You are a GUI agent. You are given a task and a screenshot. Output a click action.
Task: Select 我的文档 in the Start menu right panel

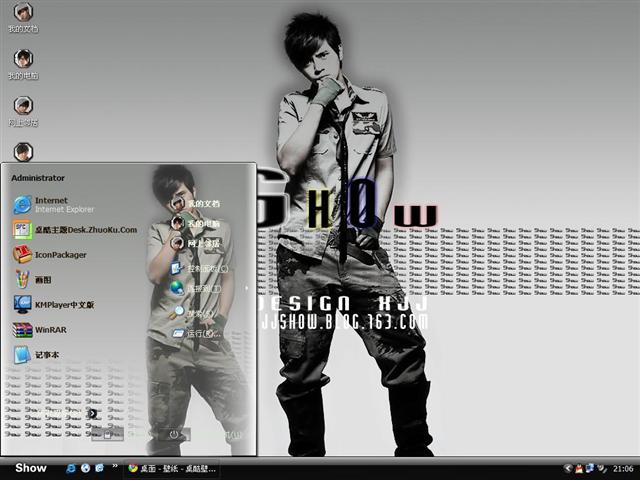(x=200, y=204)
